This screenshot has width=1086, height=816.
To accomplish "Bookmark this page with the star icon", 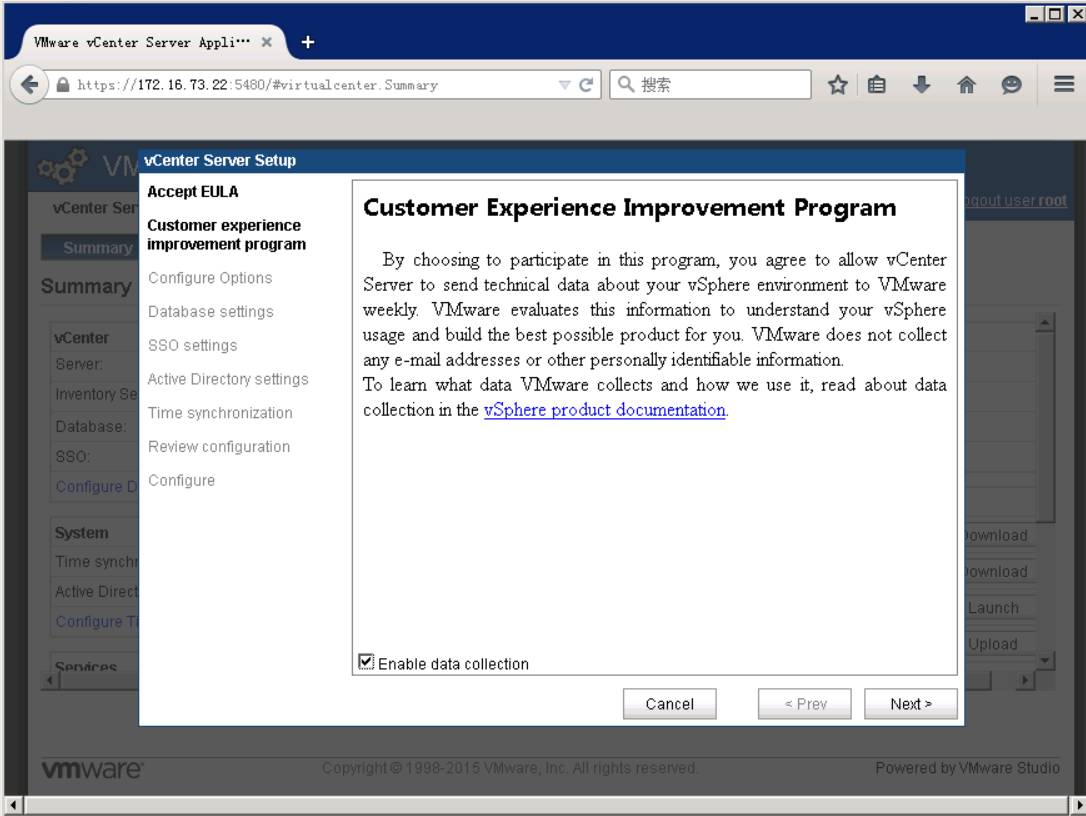I will 837,85.
